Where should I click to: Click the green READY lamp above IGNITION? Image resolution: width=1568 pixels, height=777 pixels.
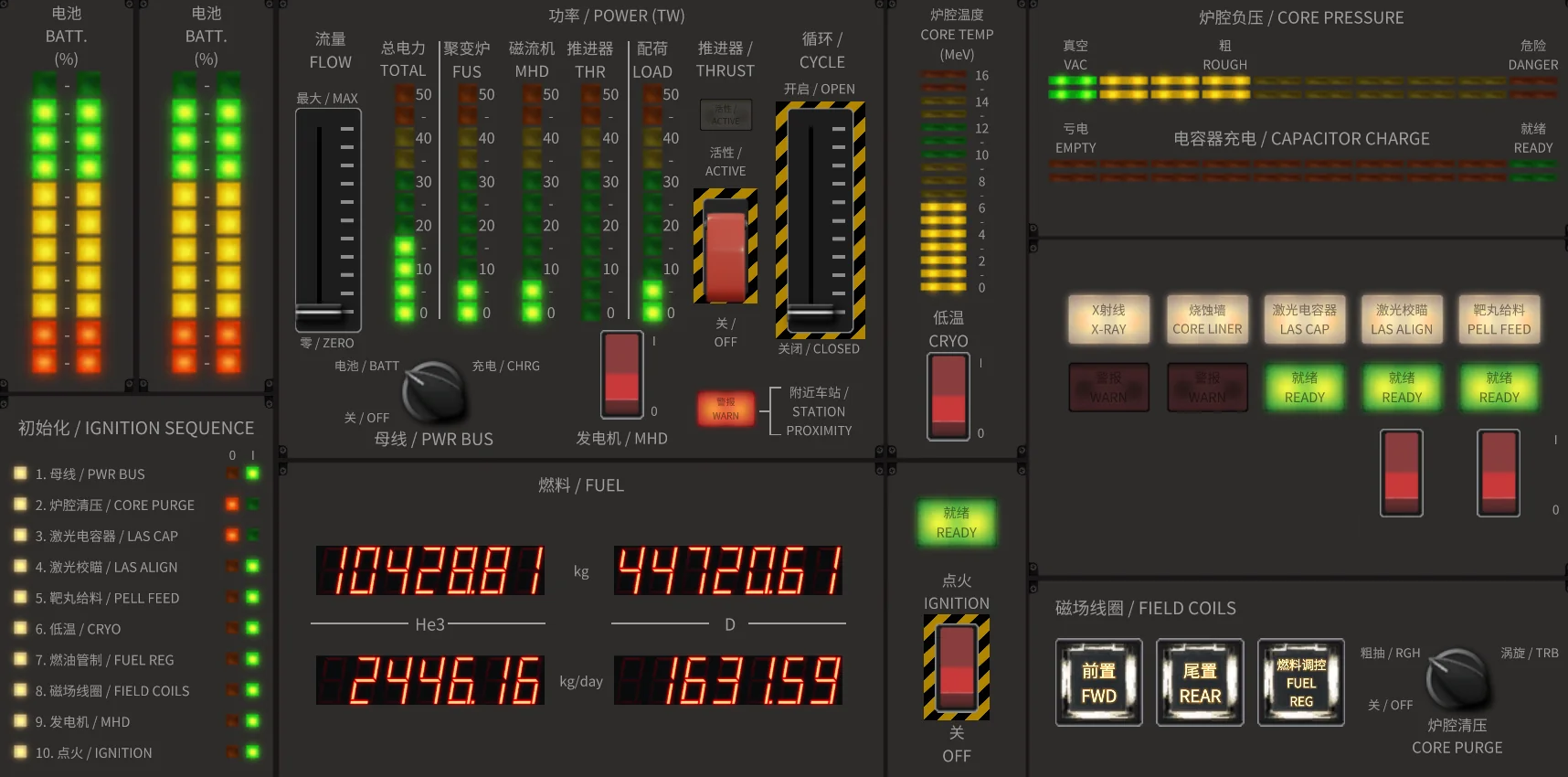point(957,523)
